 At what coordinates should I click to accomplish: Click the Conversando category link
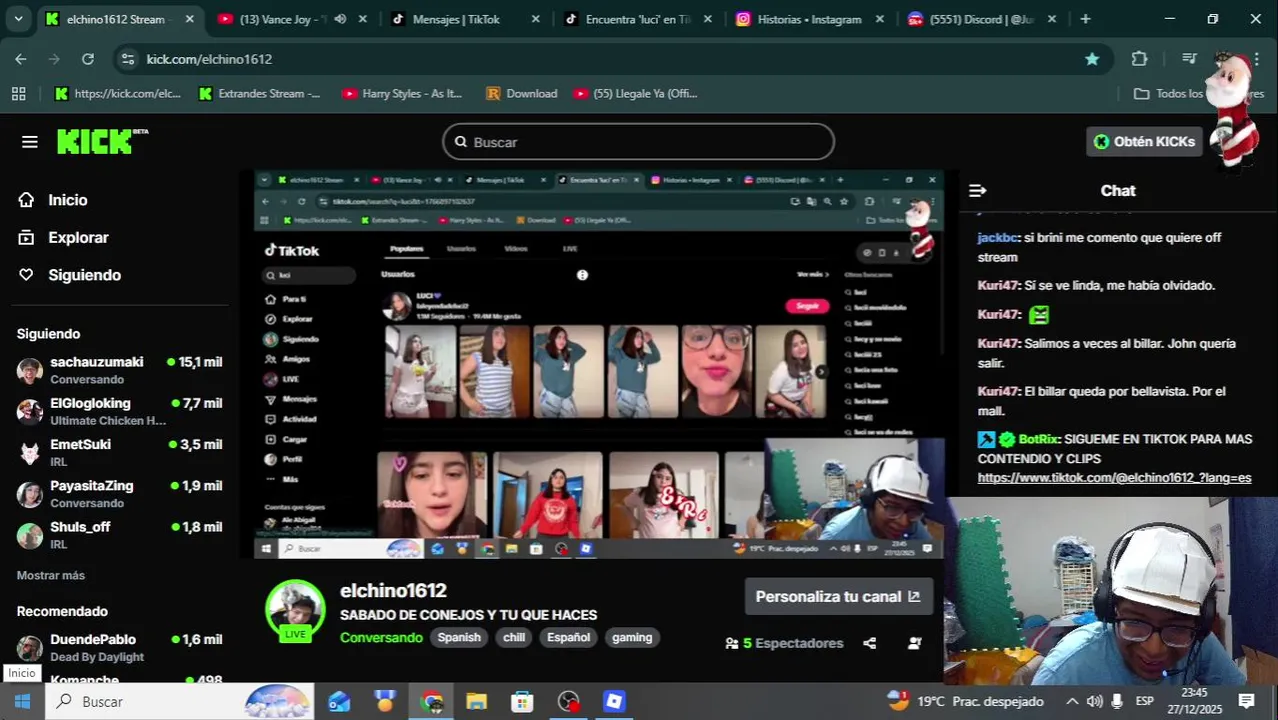tap(381, 637)
